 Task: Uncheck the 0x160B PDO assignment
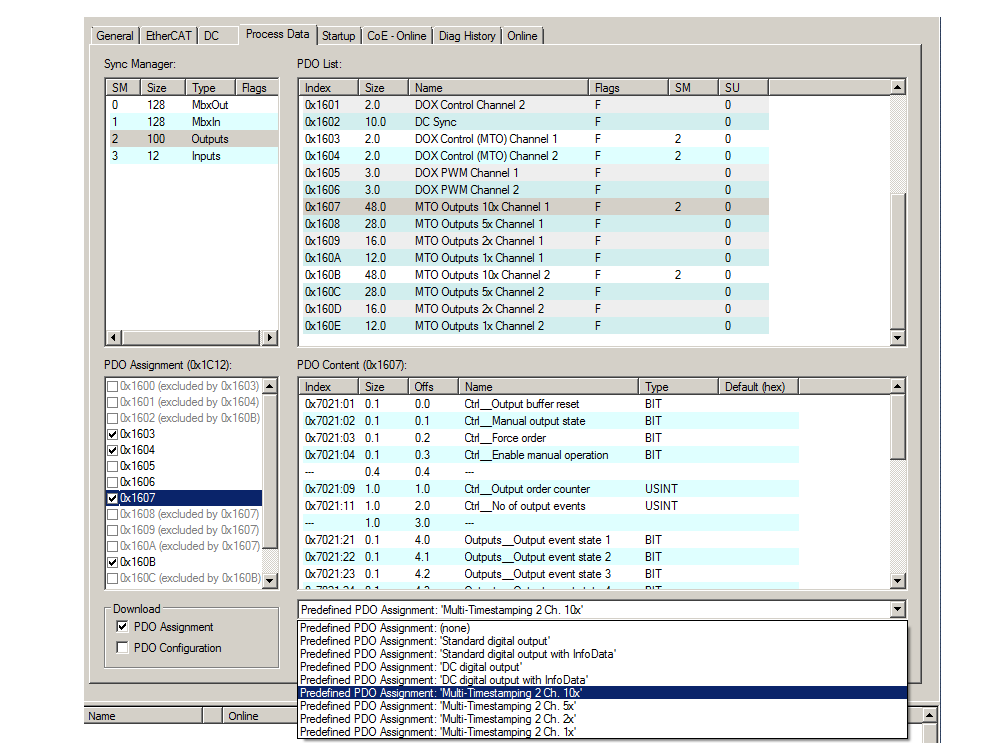coord(113,562)
